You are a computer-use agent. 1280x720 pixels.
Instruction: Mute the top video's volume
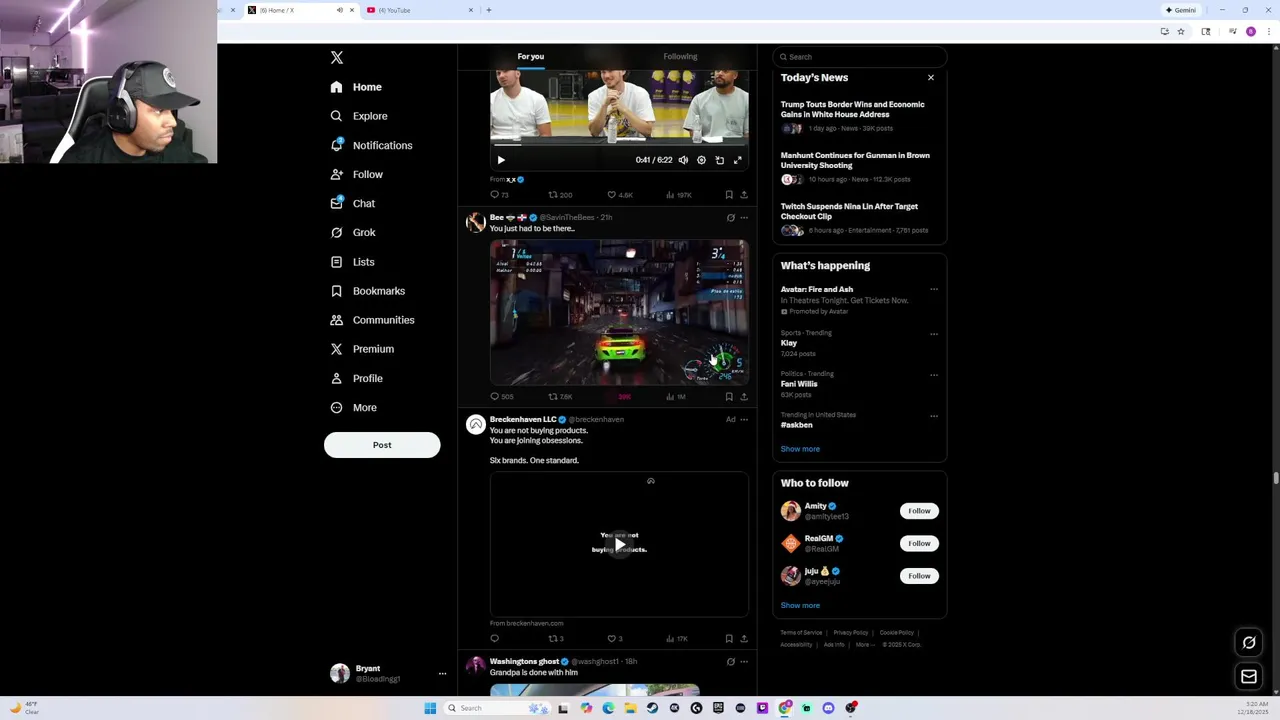[684, 160]
